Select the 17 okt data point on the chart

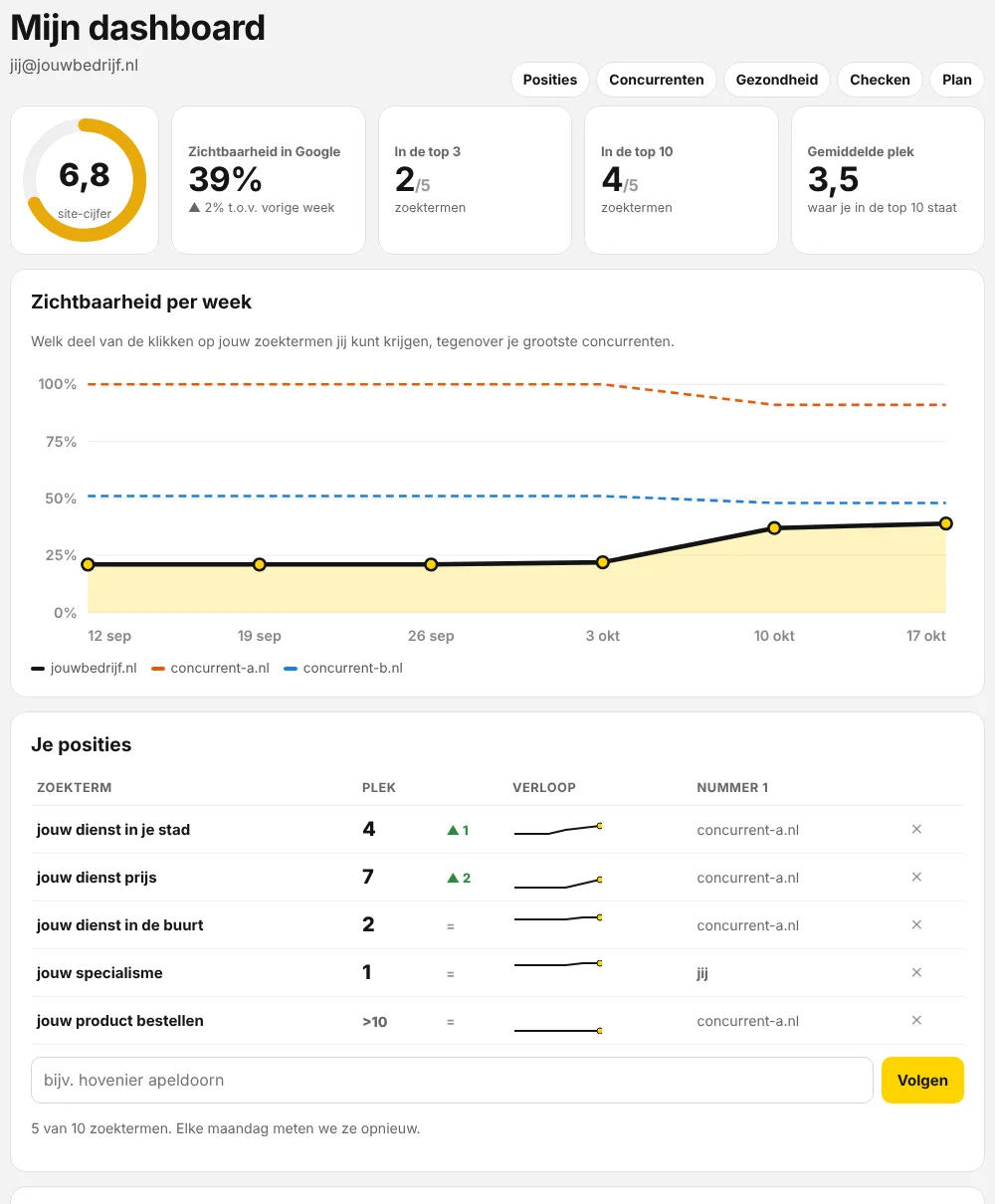click(945, 523)
